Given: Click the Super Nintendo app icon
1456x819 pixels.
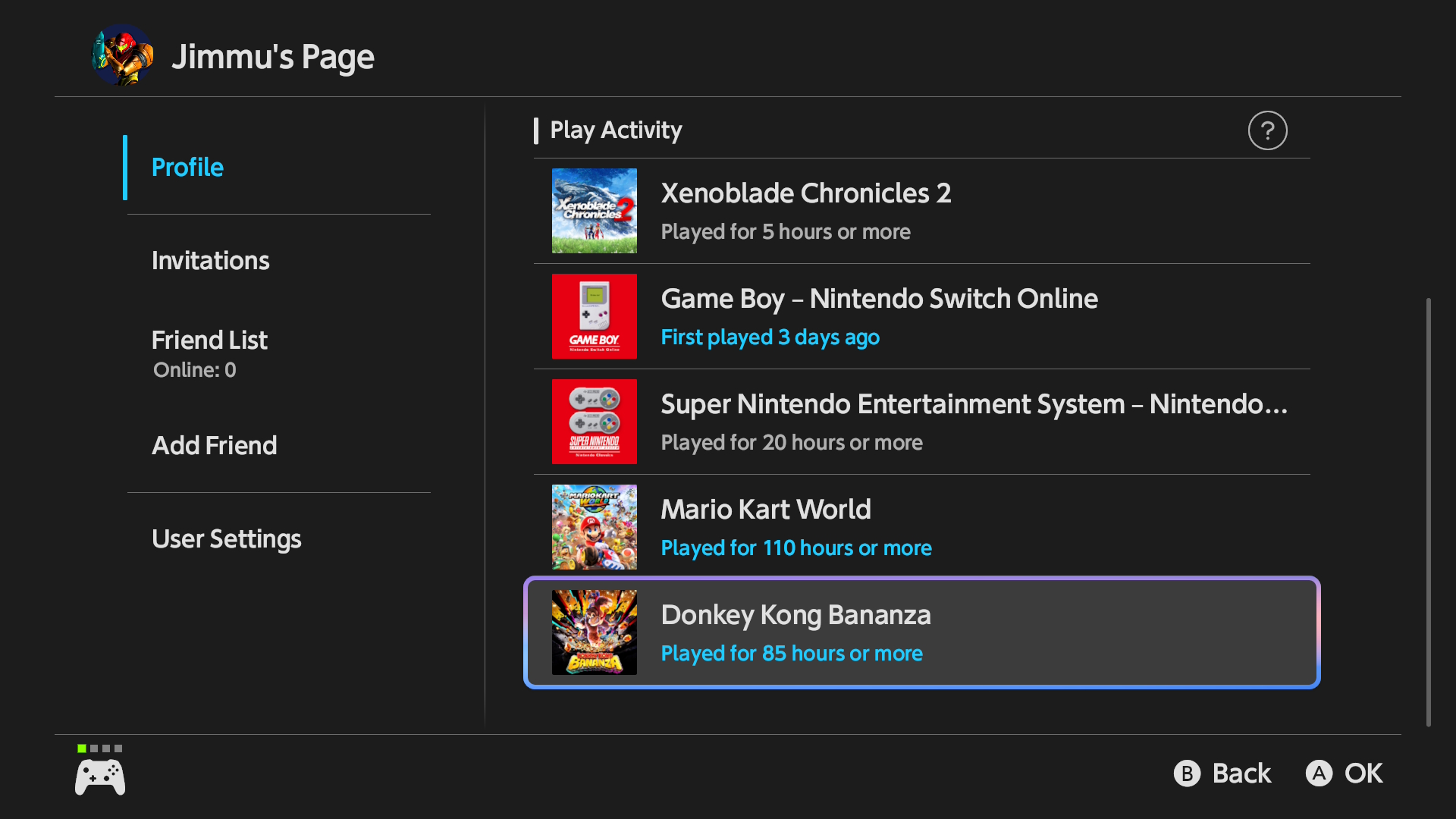Looking at the screenshot, I should pyautogui.click(x=594, y=422).
